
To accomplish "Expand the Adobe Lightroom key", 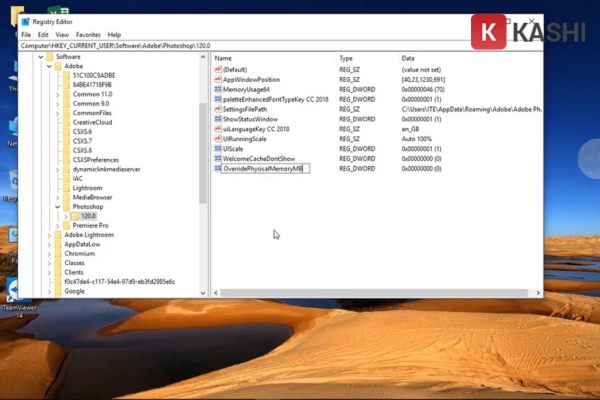I will pos(48,234).
